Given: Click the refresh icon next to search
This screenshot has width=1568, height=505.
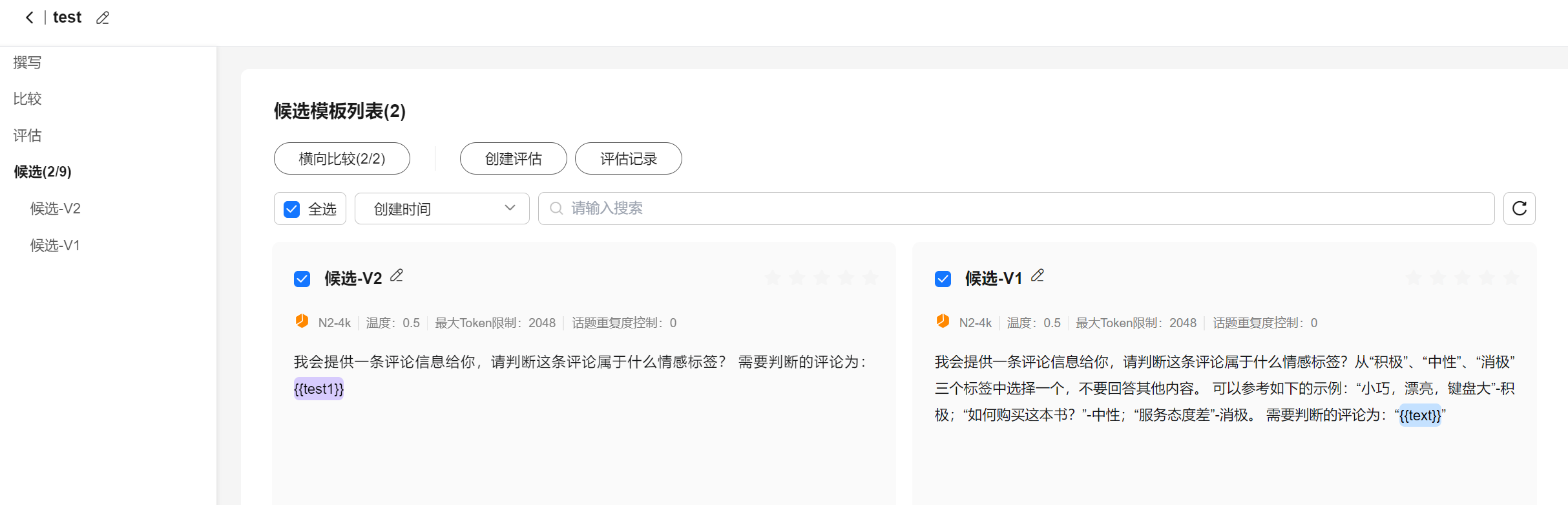Looking at the screenshot, I should pyautogui.click(x=1519, y=208).
